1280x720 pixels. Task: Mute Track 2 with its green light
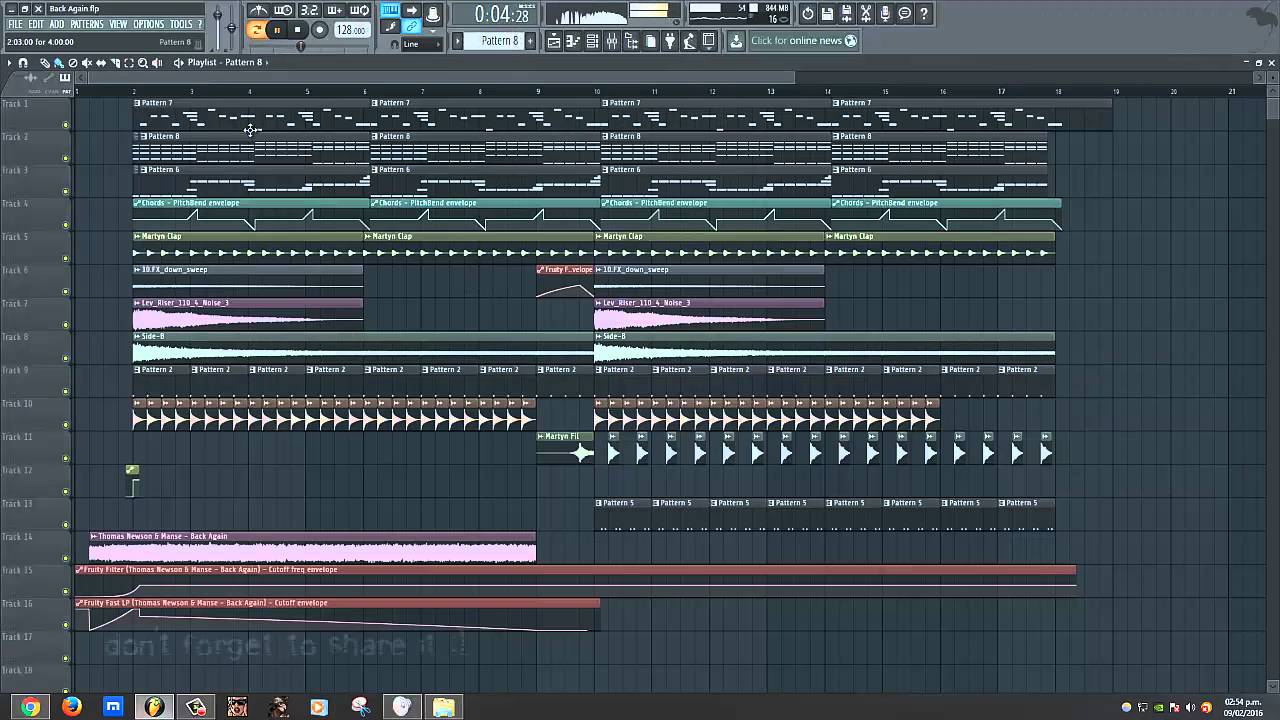point(66,158)
